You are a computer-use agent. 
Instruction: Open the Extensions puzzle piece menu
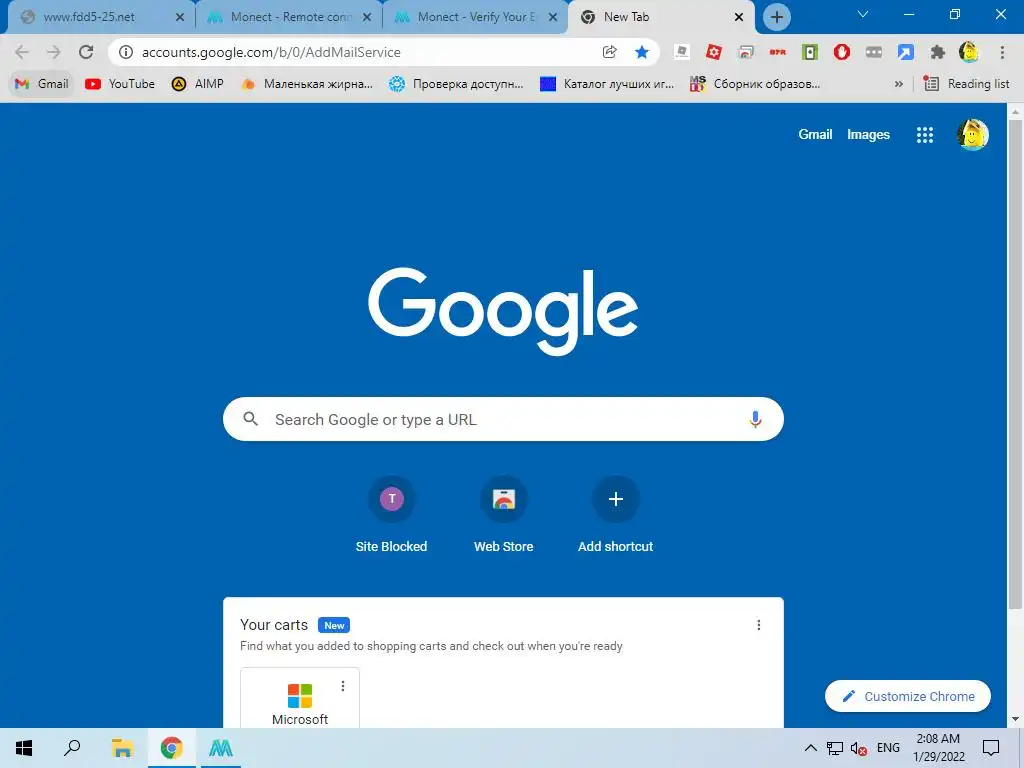pyautogui.click(x=938, y=52)
